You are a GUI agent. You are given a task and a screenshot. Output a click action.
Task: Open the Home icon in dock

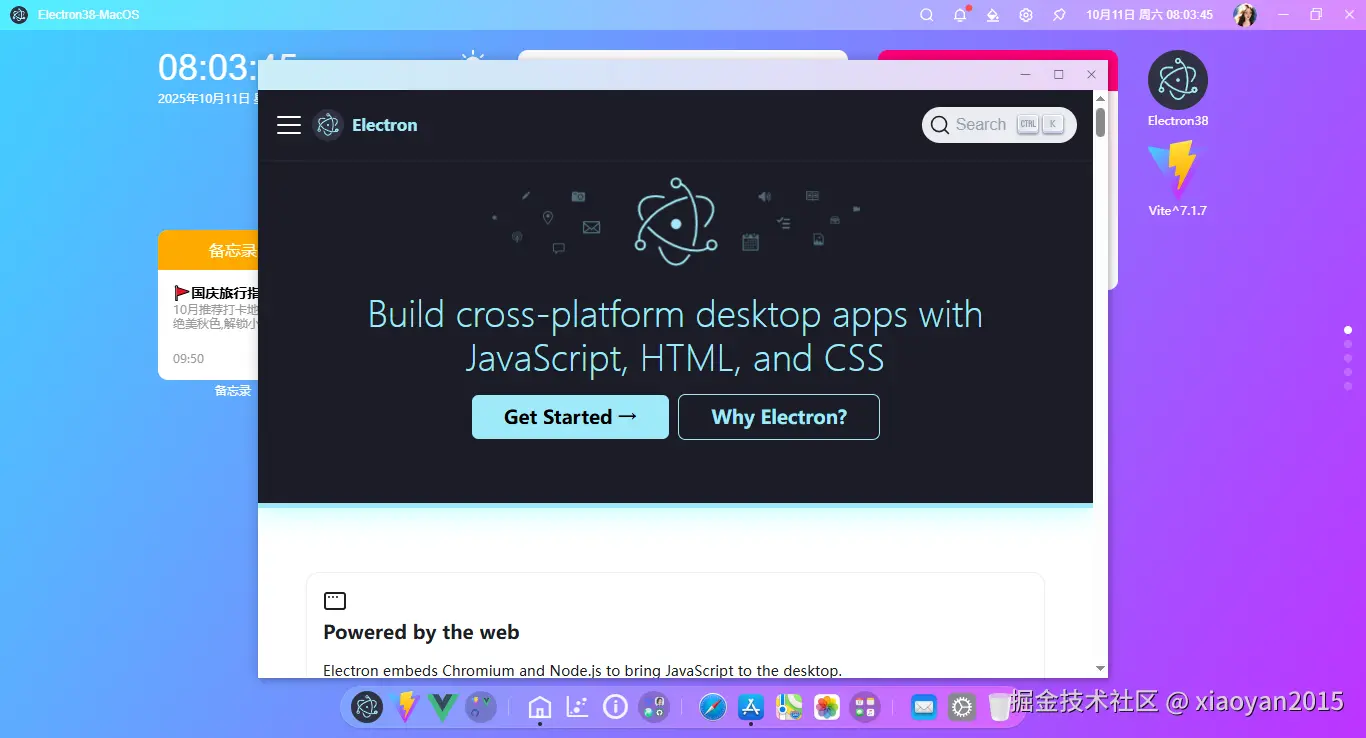click(x=540, y=707)
